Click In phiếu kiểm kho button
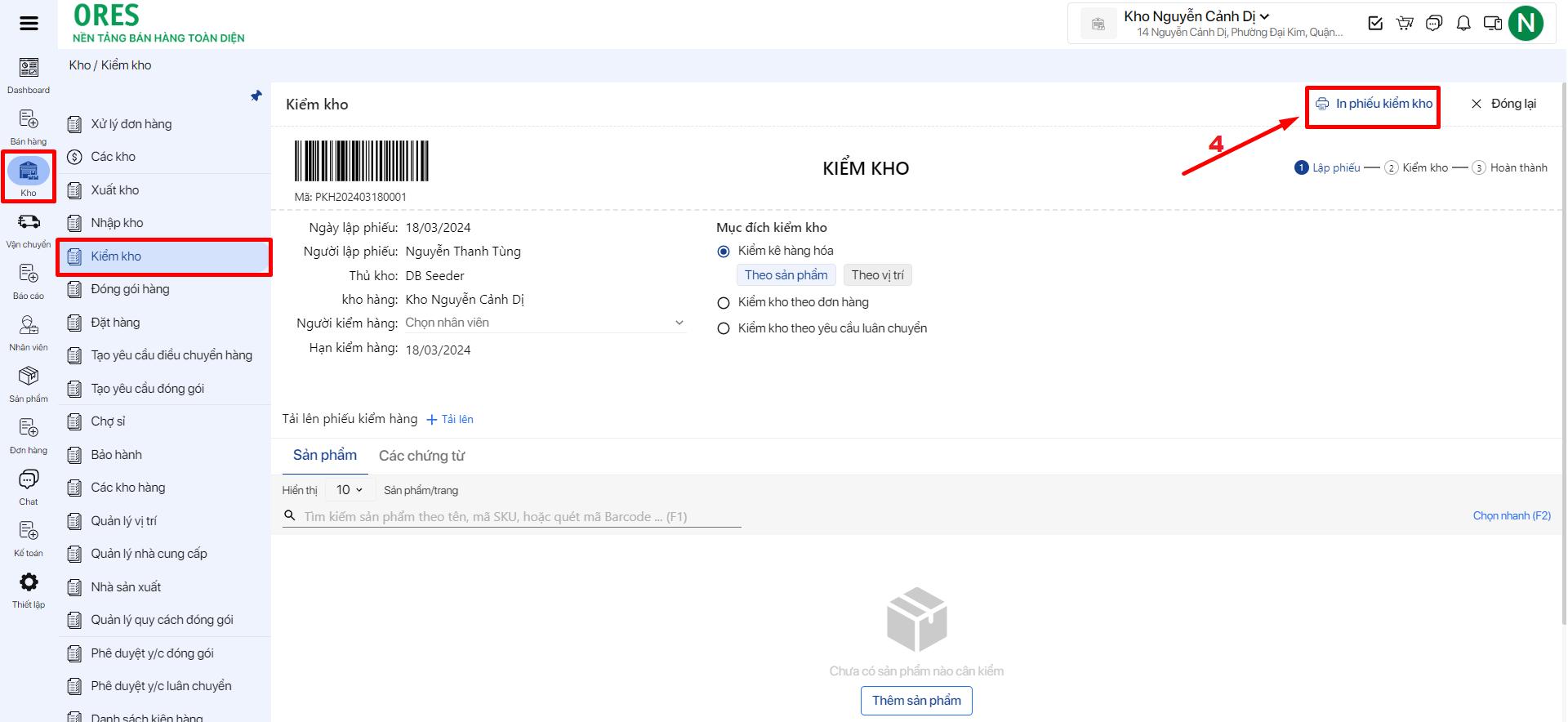Image resolution: width=1568 pixels, height=722 pixels. [x=1374, y=104]
